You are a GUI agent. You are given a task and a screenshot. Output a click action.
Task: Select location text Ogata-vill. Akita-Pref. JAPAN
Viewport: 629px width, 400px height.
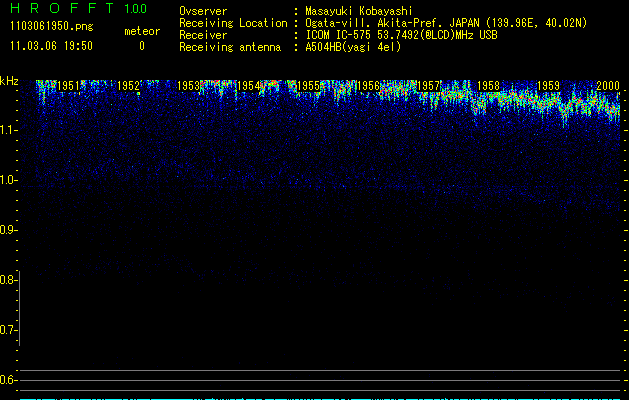coord(392,23)
